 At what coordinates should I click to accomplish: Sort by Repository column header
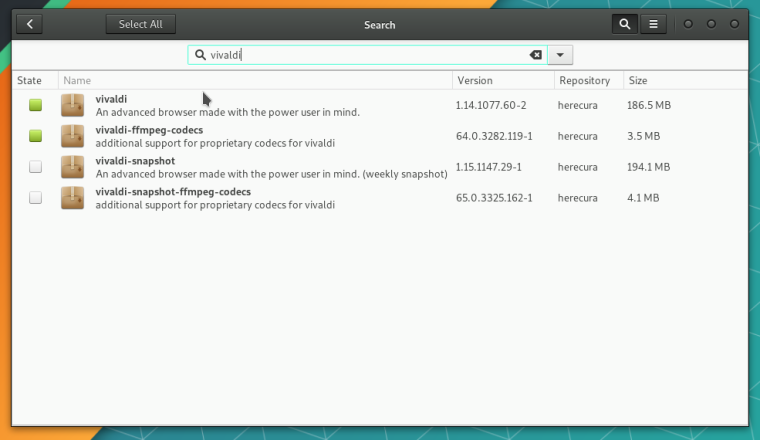pos(589,80)
